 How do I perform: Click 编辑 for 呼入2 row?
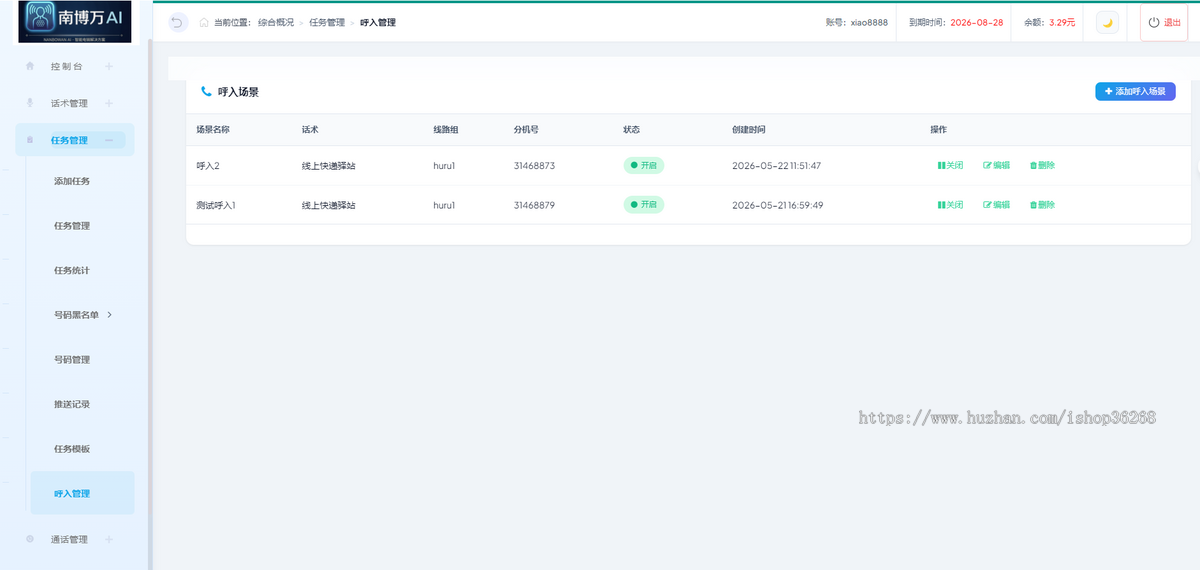coord(997,165)
